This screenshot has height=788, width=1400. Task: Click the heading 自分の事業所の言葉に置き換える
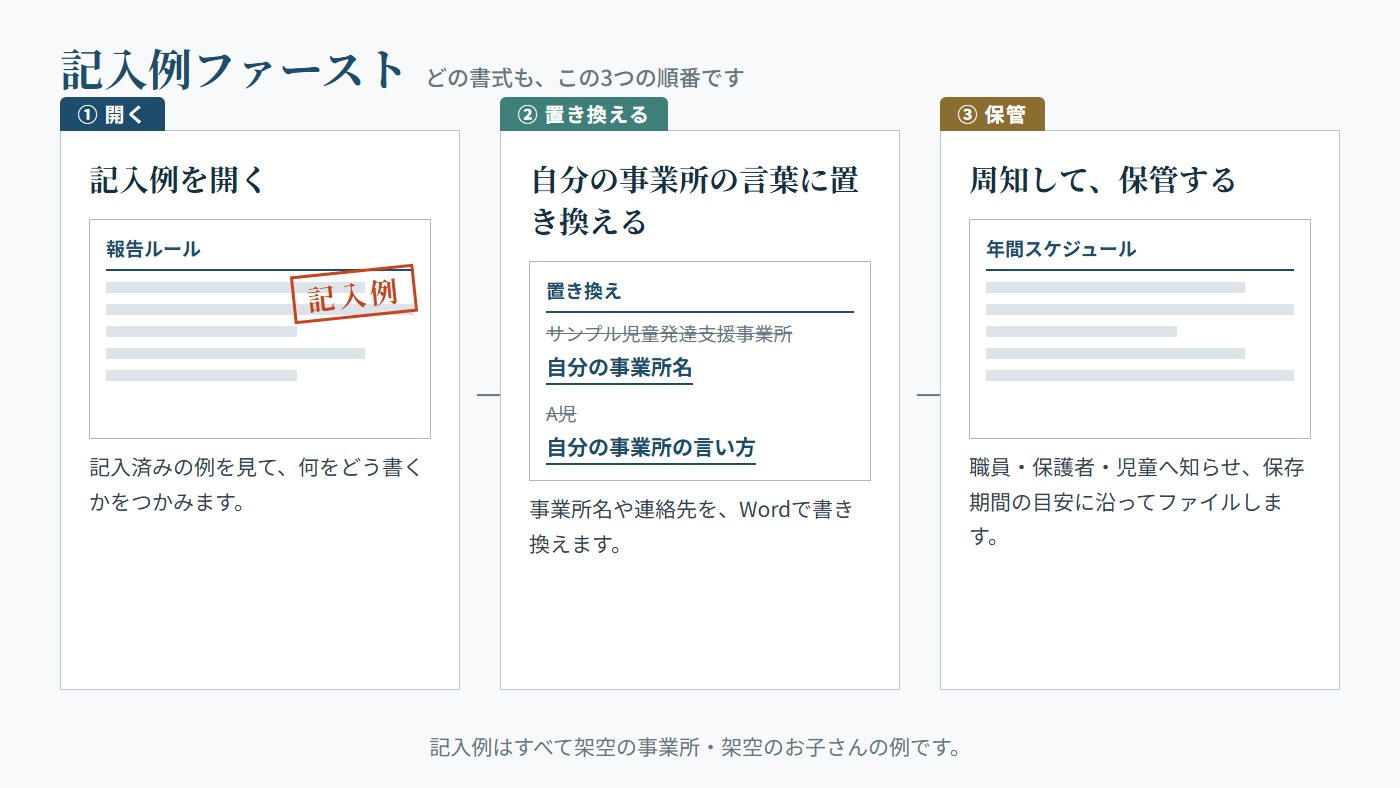(695, 201)
